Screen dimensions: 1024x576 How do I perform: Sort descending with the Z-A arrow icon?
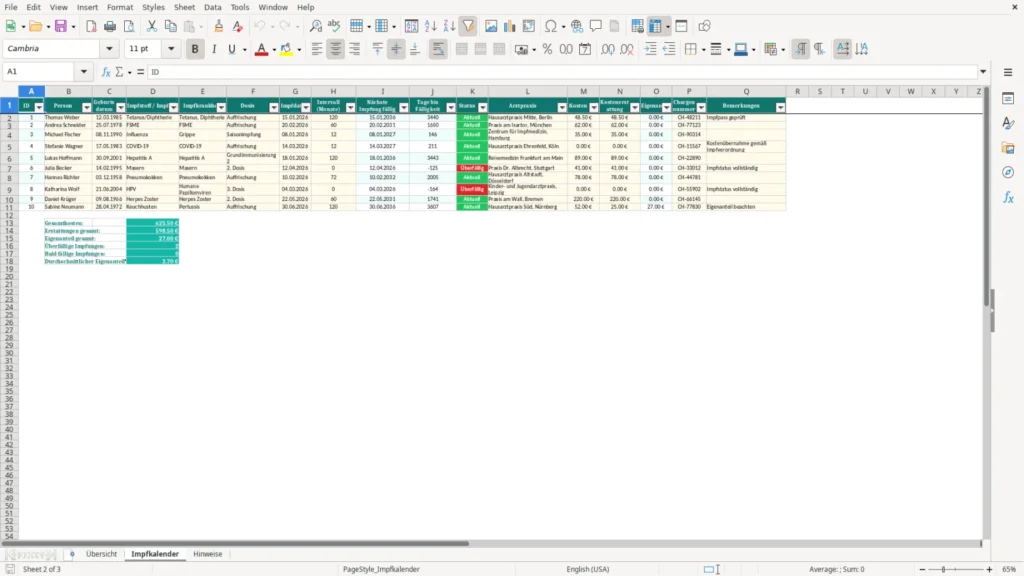[x=449, y=26]
